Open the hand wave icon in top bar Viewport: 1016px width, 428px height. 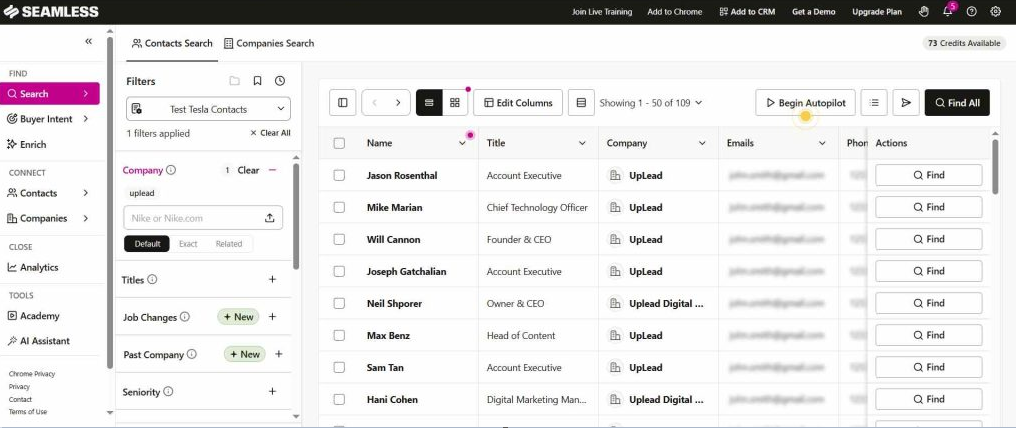[924, 12]
